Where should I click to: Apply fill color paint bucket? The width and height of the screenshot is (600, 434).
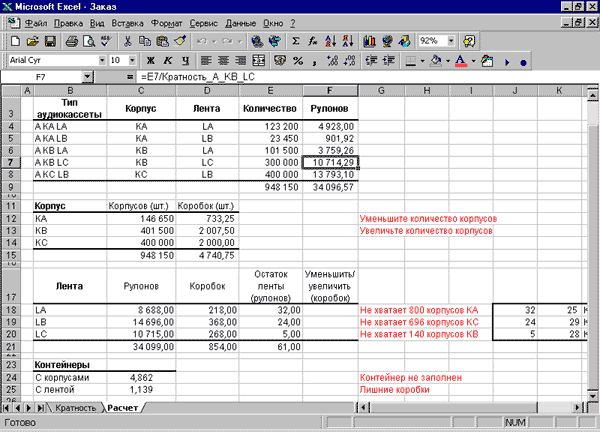(x=436, y=60)
